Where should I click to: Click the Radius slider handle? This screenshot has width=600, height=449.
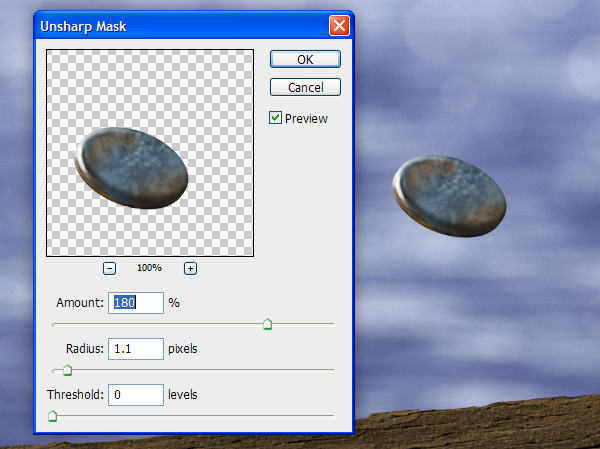pyautogui.click(x=67, y=370)
